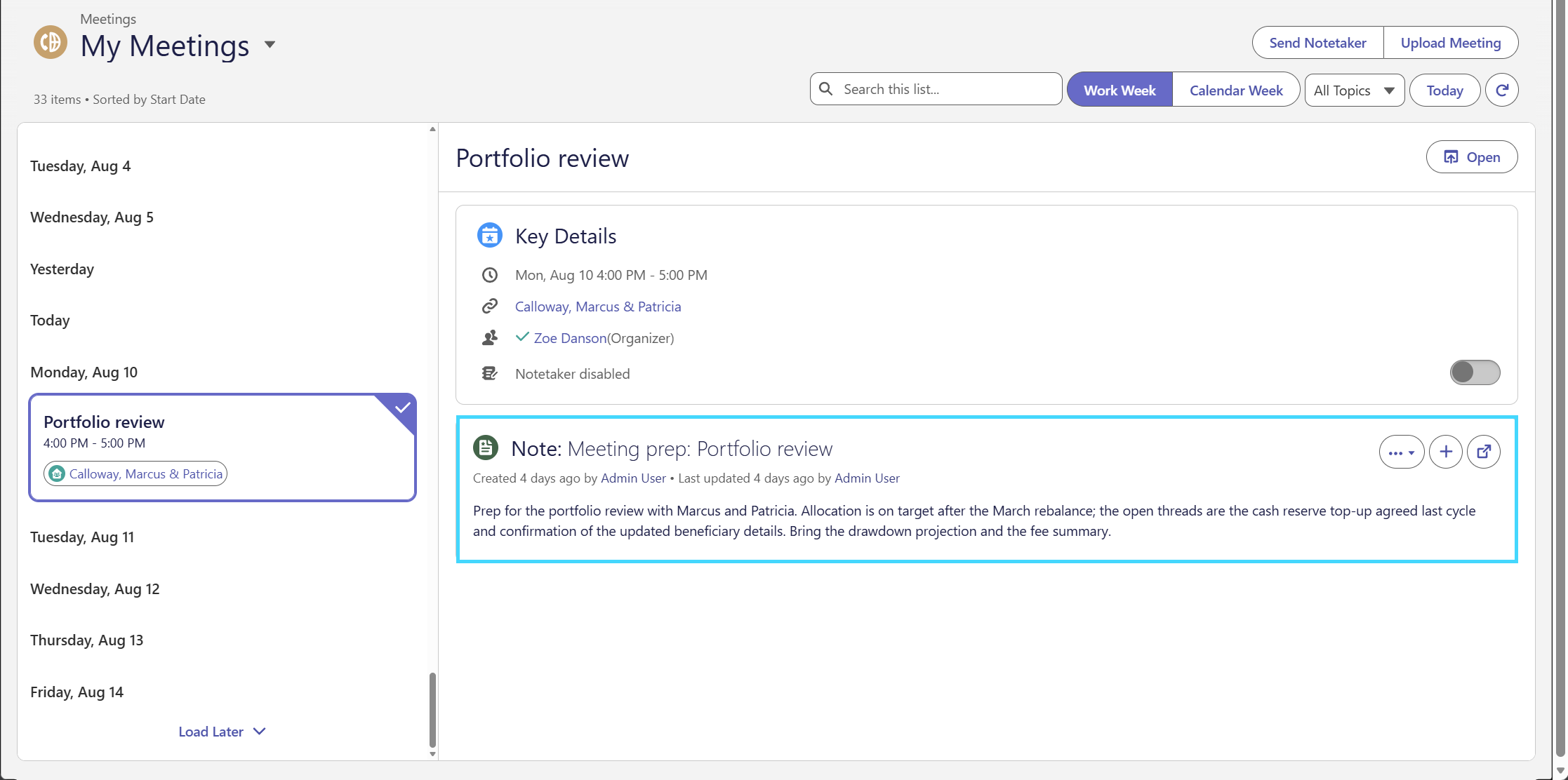The height and width of the screenshot is (780, 1568).
Task: Click the Tuesday, Aug 11 date header
Action: pos(82,537)
